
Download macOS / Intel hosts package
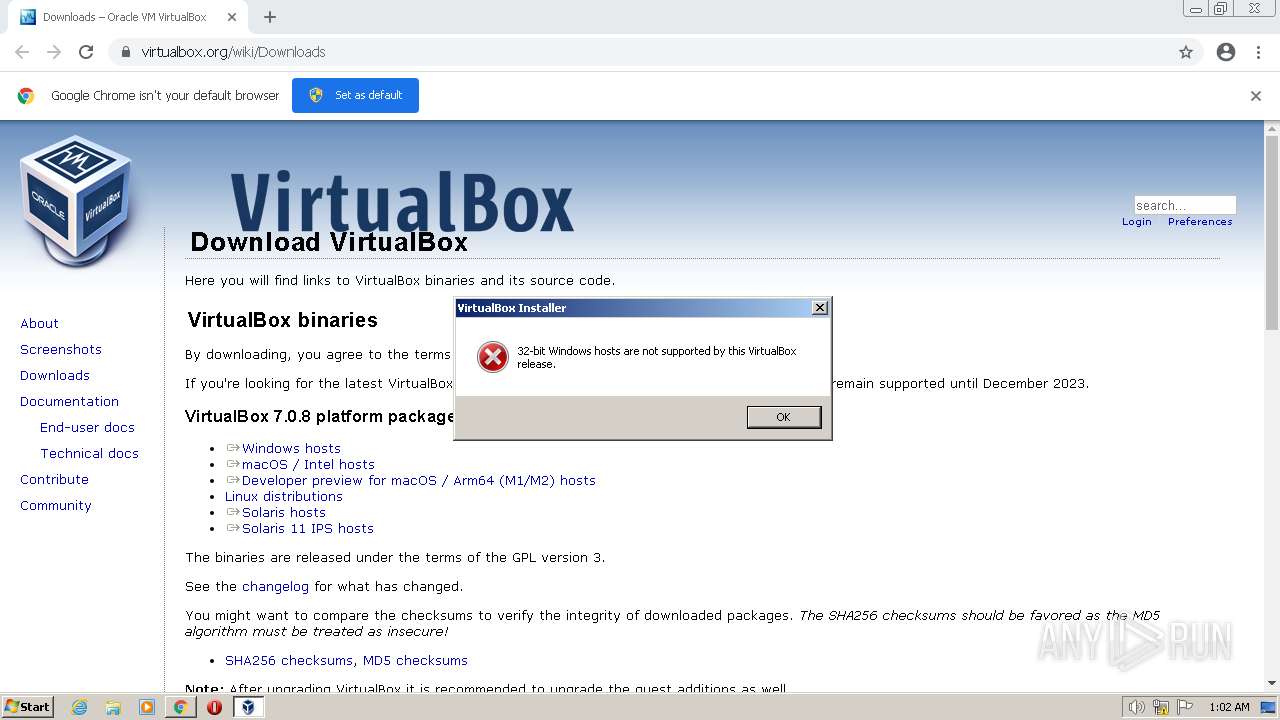click(x=308, y=464)
